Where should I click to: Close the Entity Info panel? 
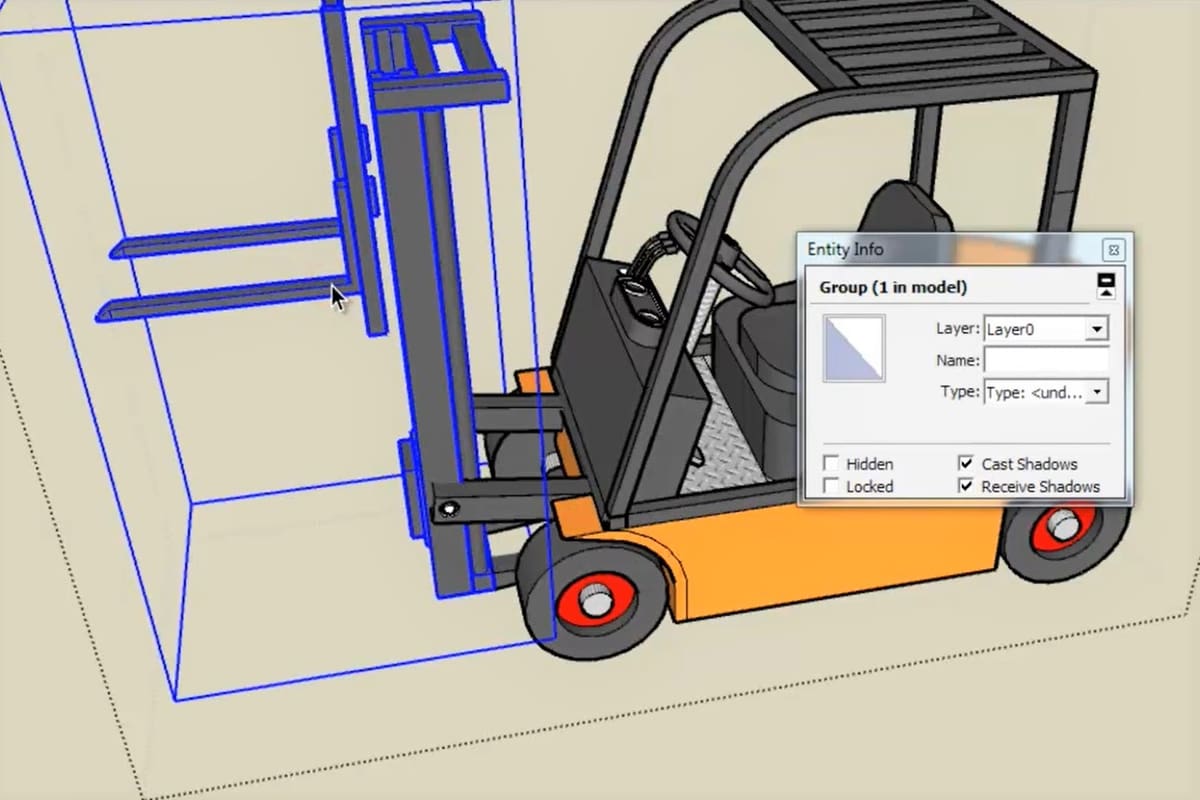[1114, 250]
